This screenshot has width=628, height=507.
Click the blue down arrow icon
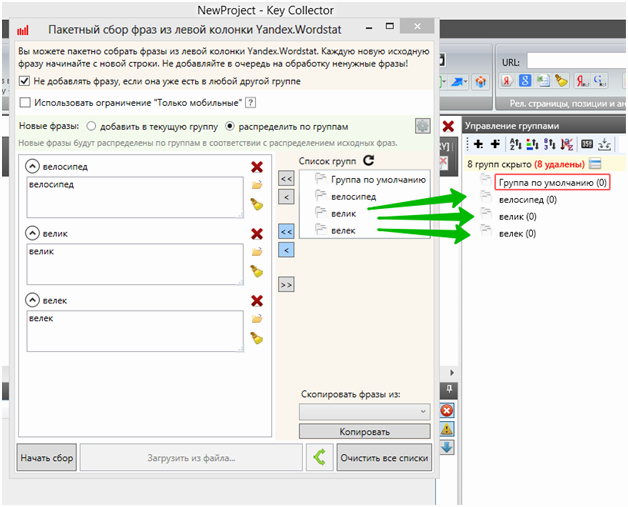pos(447,447)
